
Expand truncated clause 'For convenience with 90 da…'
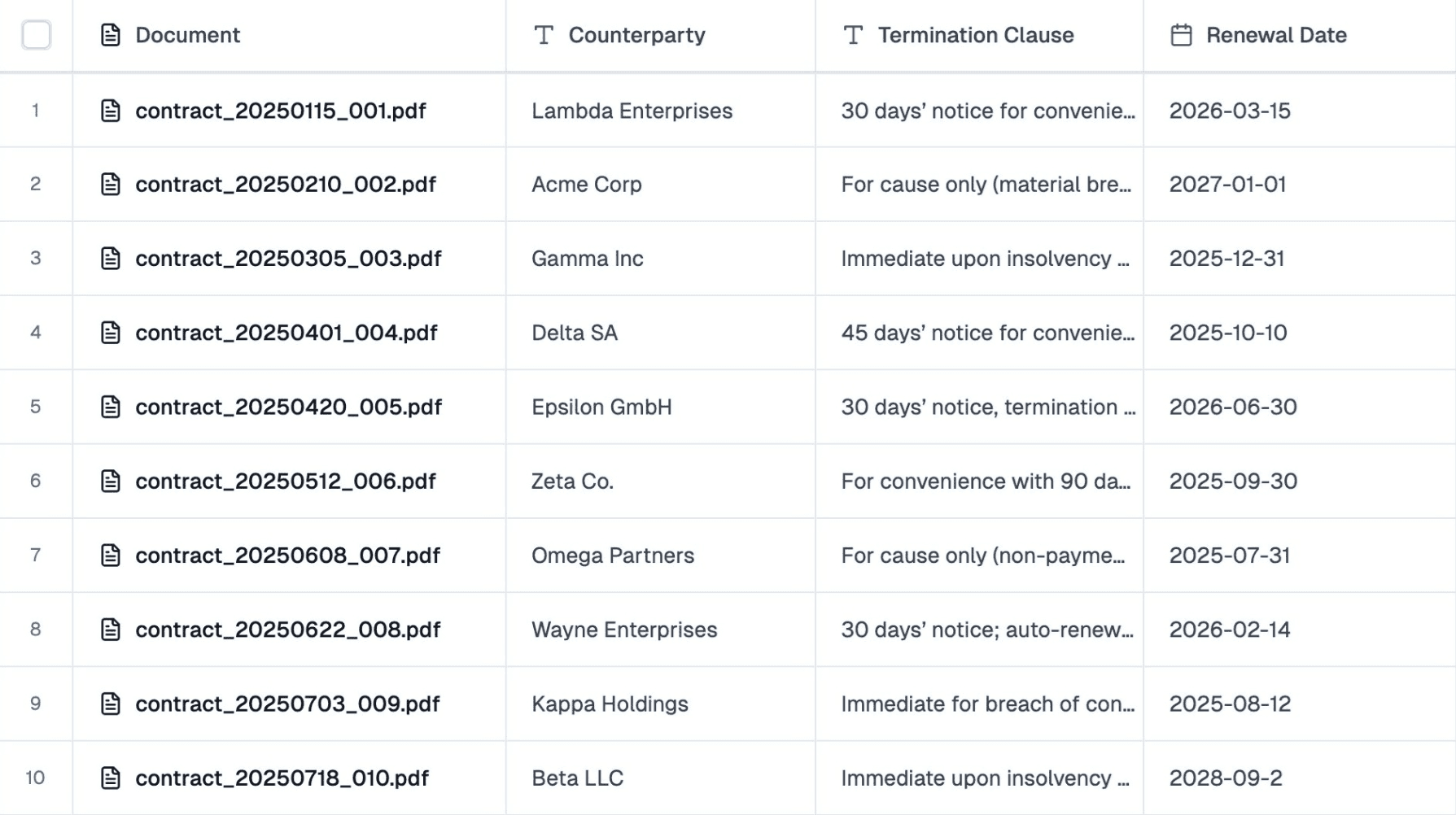tap(986, 482)
